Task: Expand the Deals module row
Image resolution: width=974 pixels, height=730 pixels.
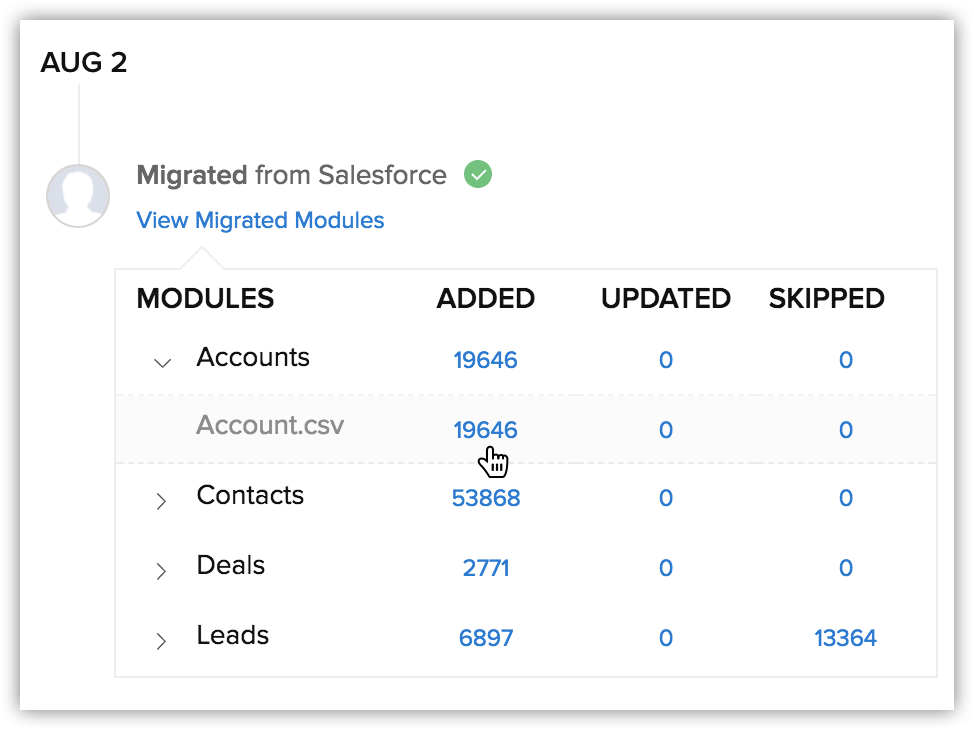Action: click(161, 570)
